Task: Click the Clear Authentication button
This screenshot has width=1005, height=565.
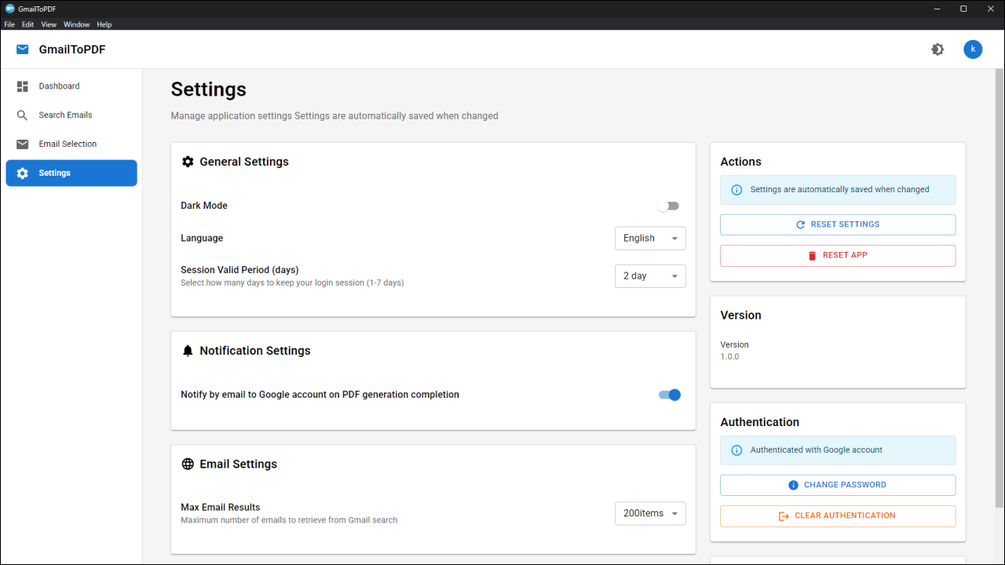Action: [x=837, y=516]
